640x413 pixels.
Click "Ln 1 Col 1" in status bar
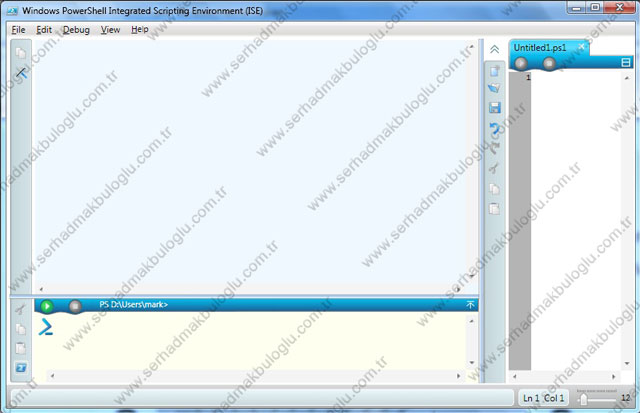coord(544,398)
